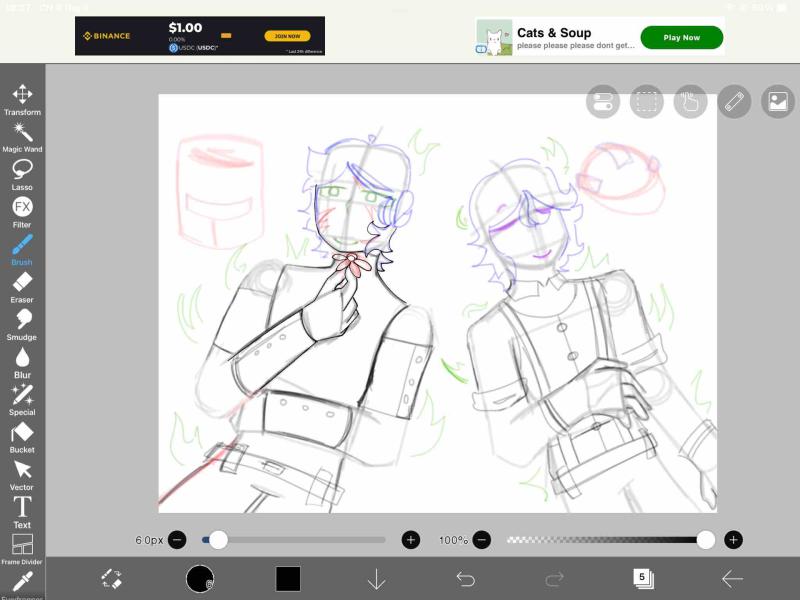800x600 pixels.
Task: Pick the Eraser tool
Action: click(22, 287)
